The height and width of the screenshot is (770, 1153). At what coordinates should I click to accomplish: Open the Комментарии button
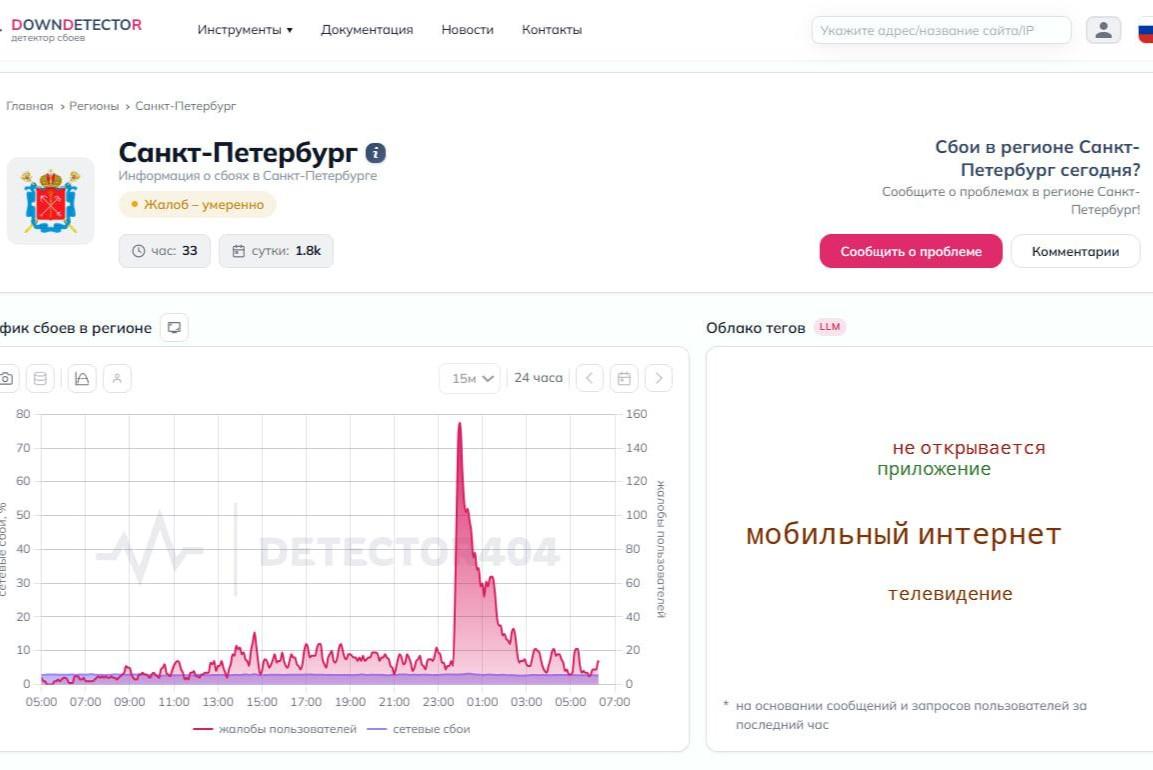coord(1075,252)
